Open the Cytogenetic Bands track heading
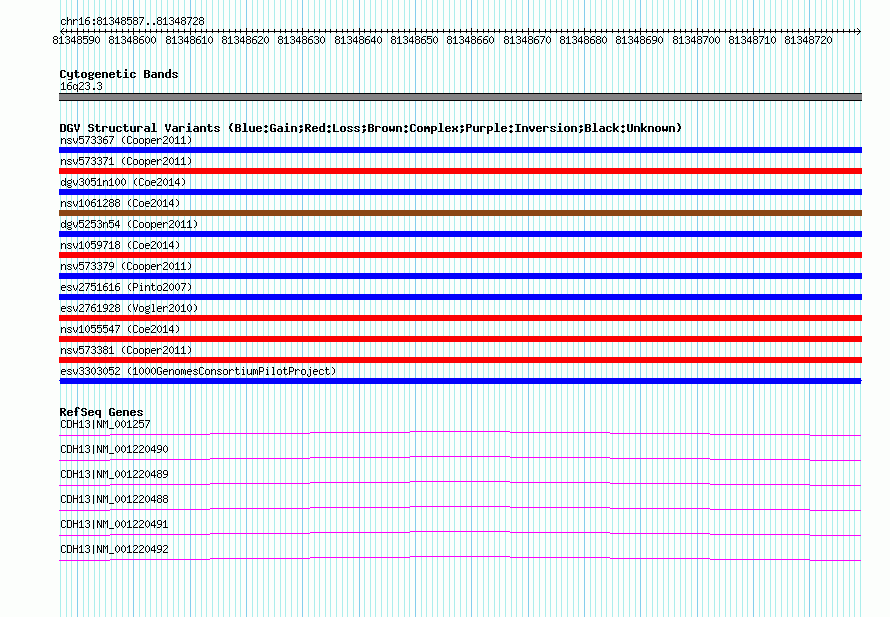890x617 pixels. coord(119,74)
